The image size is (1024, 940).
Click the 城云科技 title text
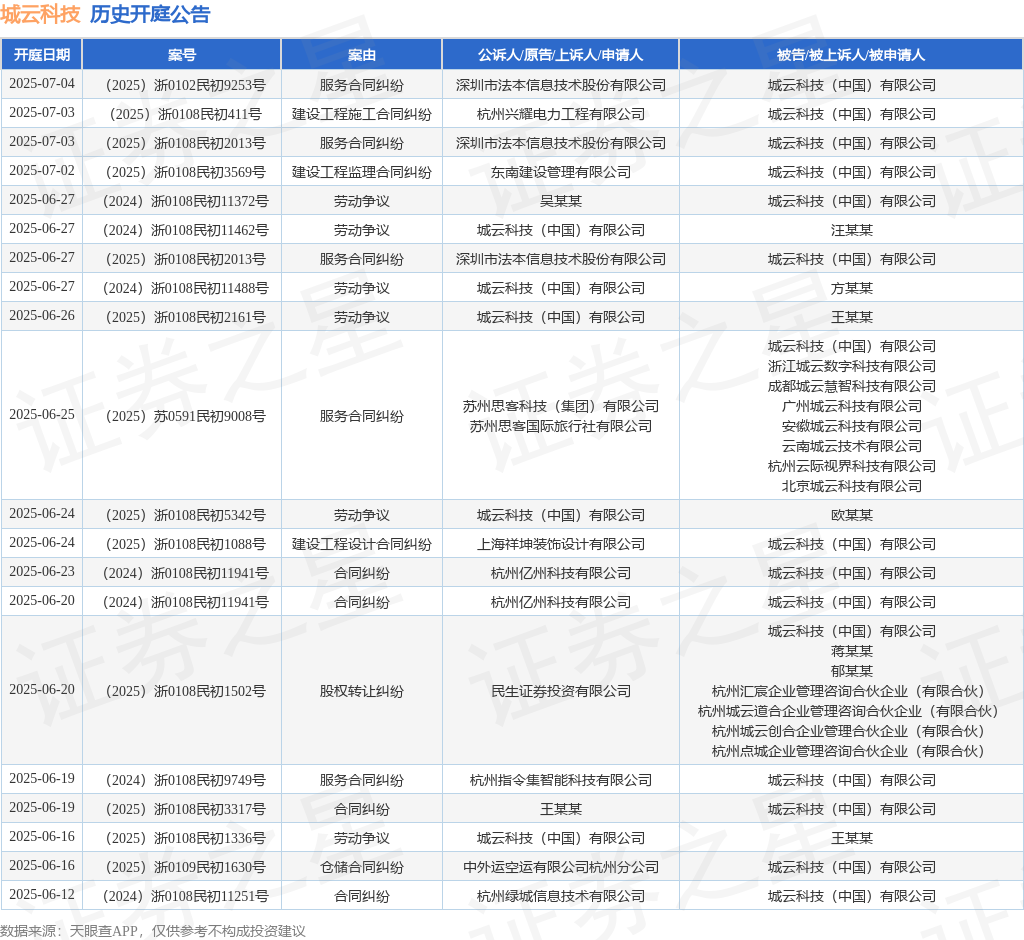(40, 14)
